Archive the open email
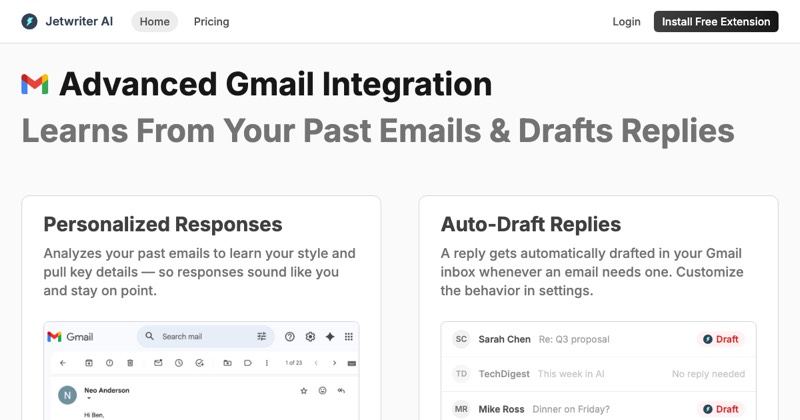Image resolution: width=800 pixels, height=420 pixels. [x=89, y=363]
